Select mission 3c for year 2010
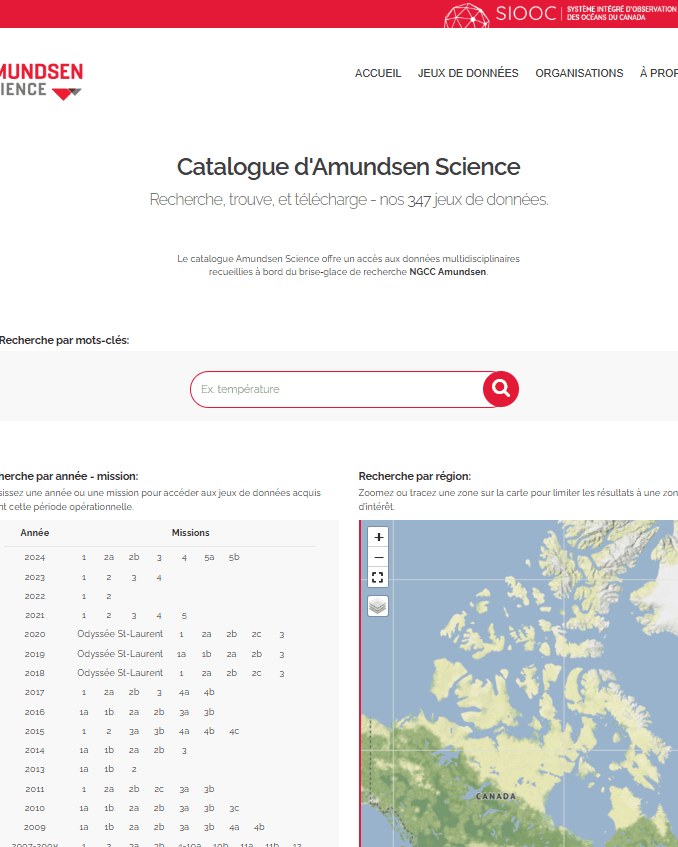Screen dimensions: 678x847 pyautogui.click(x=234, y=808)
